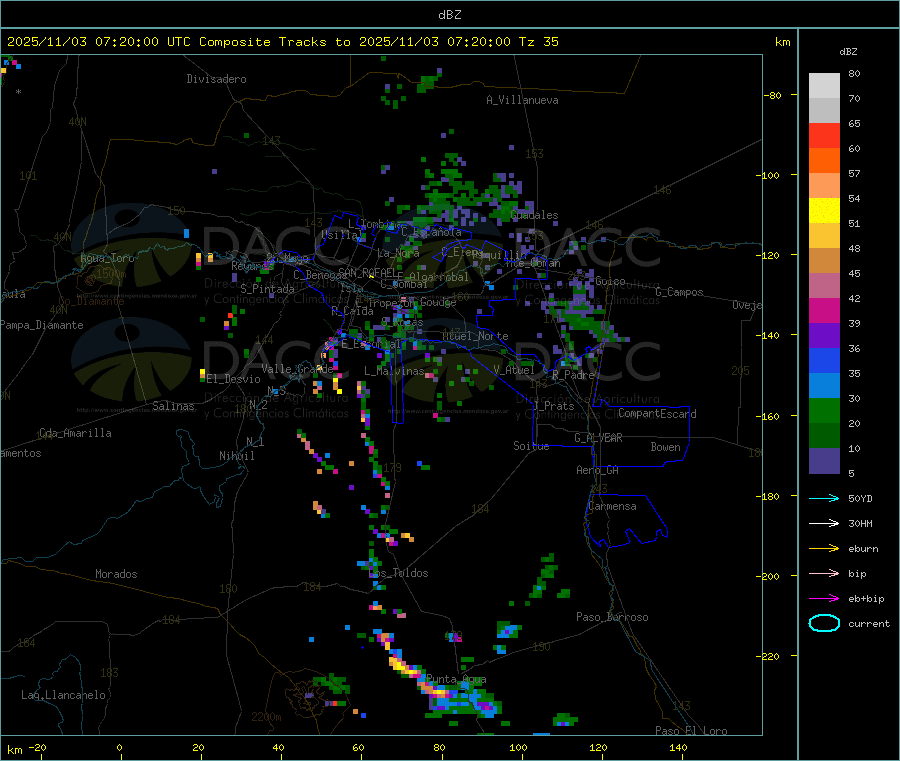
Task: Click the Punta_Agua map label
Action: 456,680
